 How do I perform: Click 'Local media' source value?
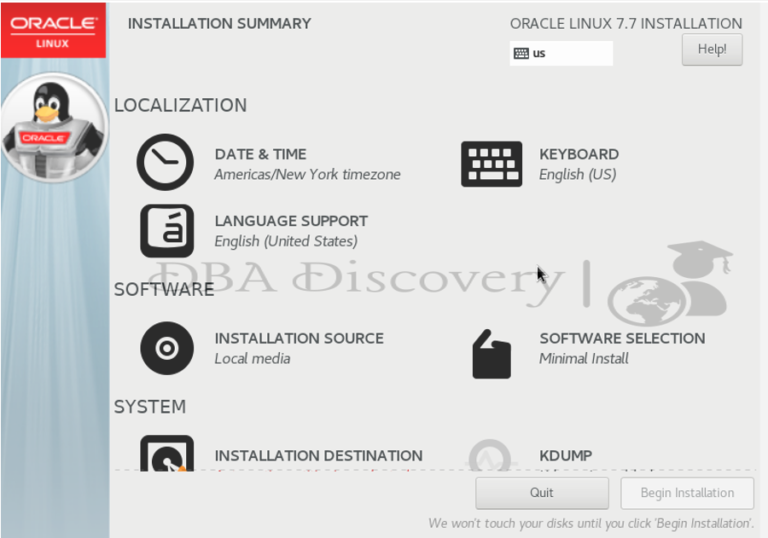(x=252, y=359)
